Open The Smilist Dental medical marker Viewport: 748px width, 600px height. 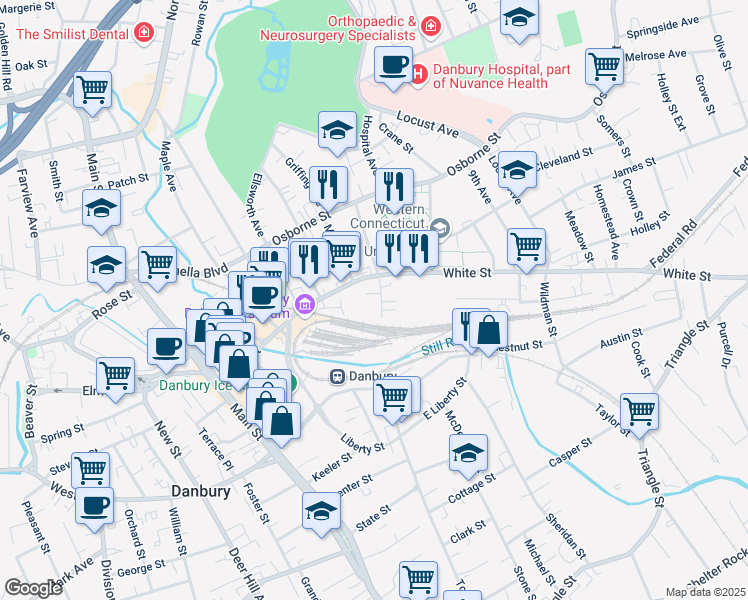click(x=144, y=32)
